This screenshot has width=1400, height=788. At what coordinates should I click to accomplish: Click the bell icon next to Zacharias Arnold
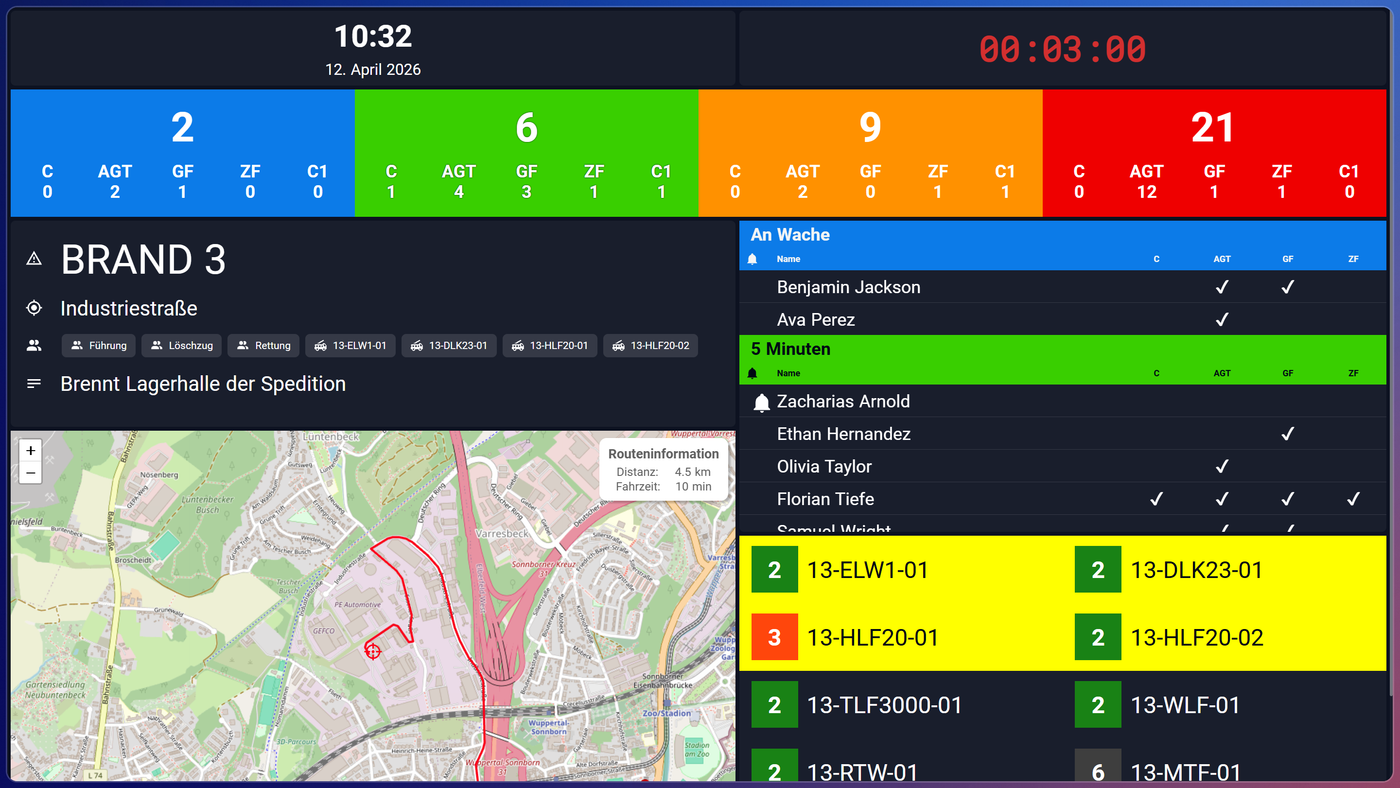point(761,402)
